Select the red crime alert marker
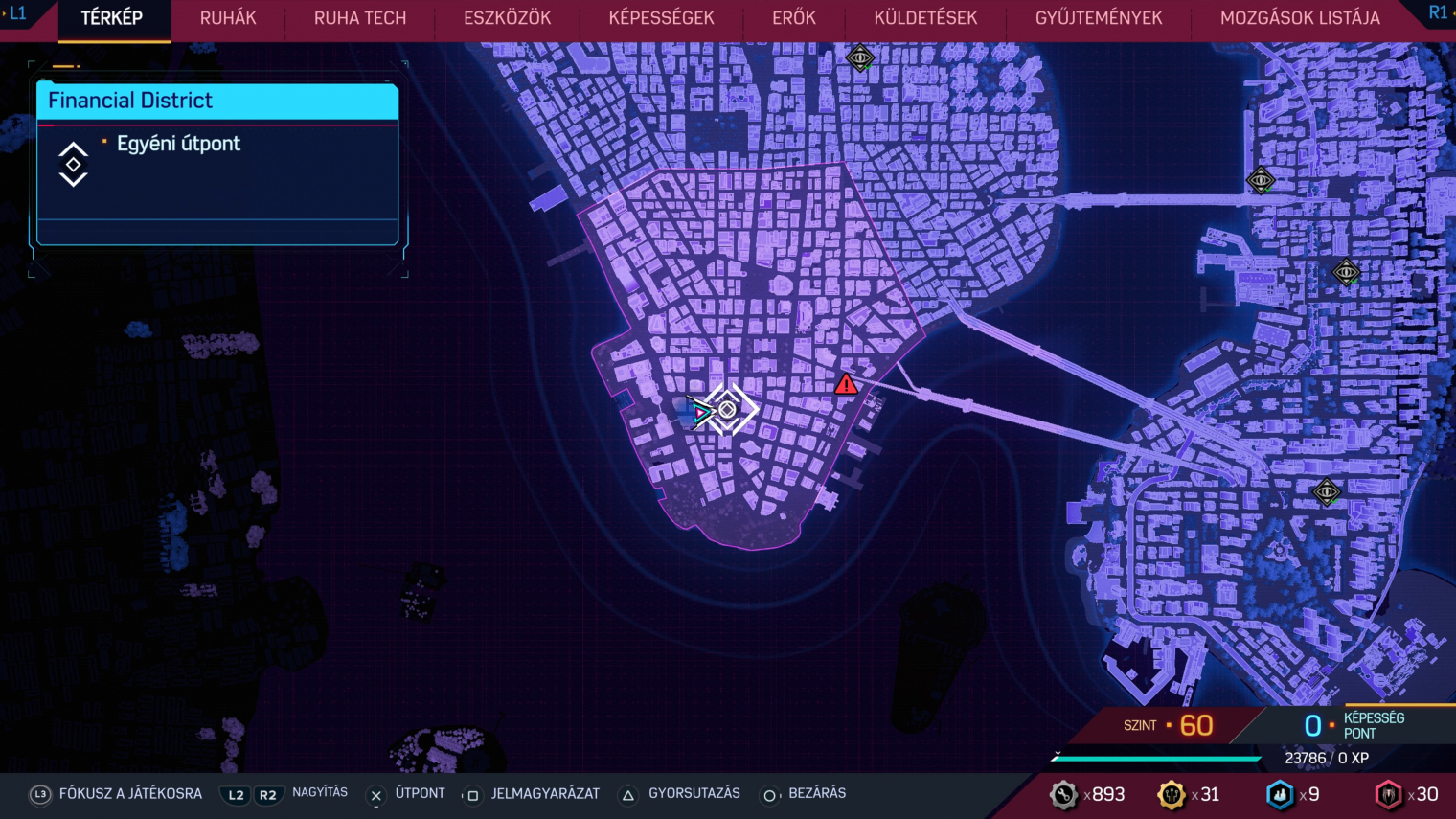 click(x=846, y=385)
